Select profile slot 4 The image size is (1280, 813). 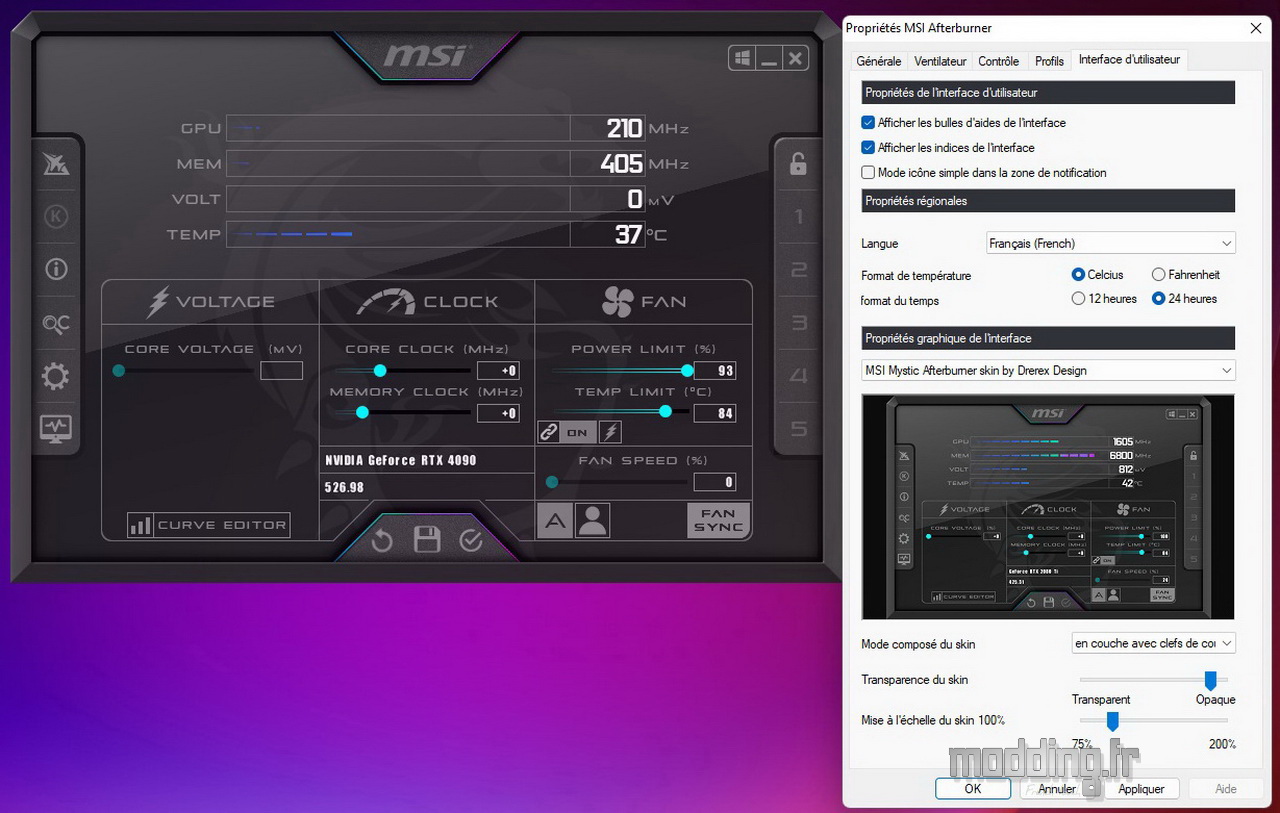pyautogui.click(x=798, y=376)
